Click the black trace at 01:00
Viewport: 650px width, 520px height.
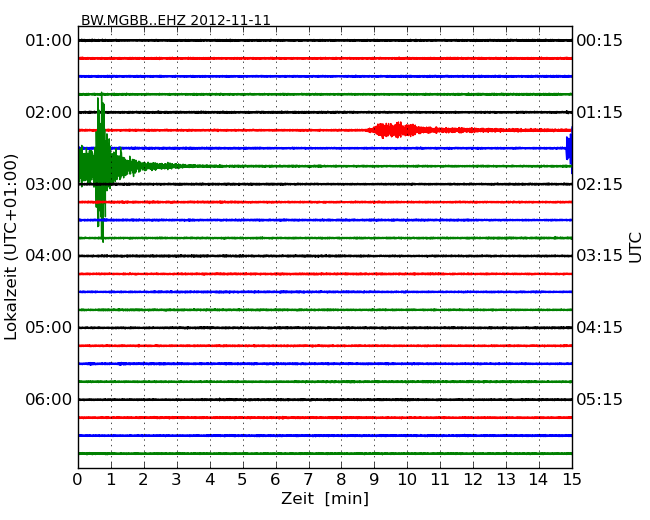(x=325, y=41)
